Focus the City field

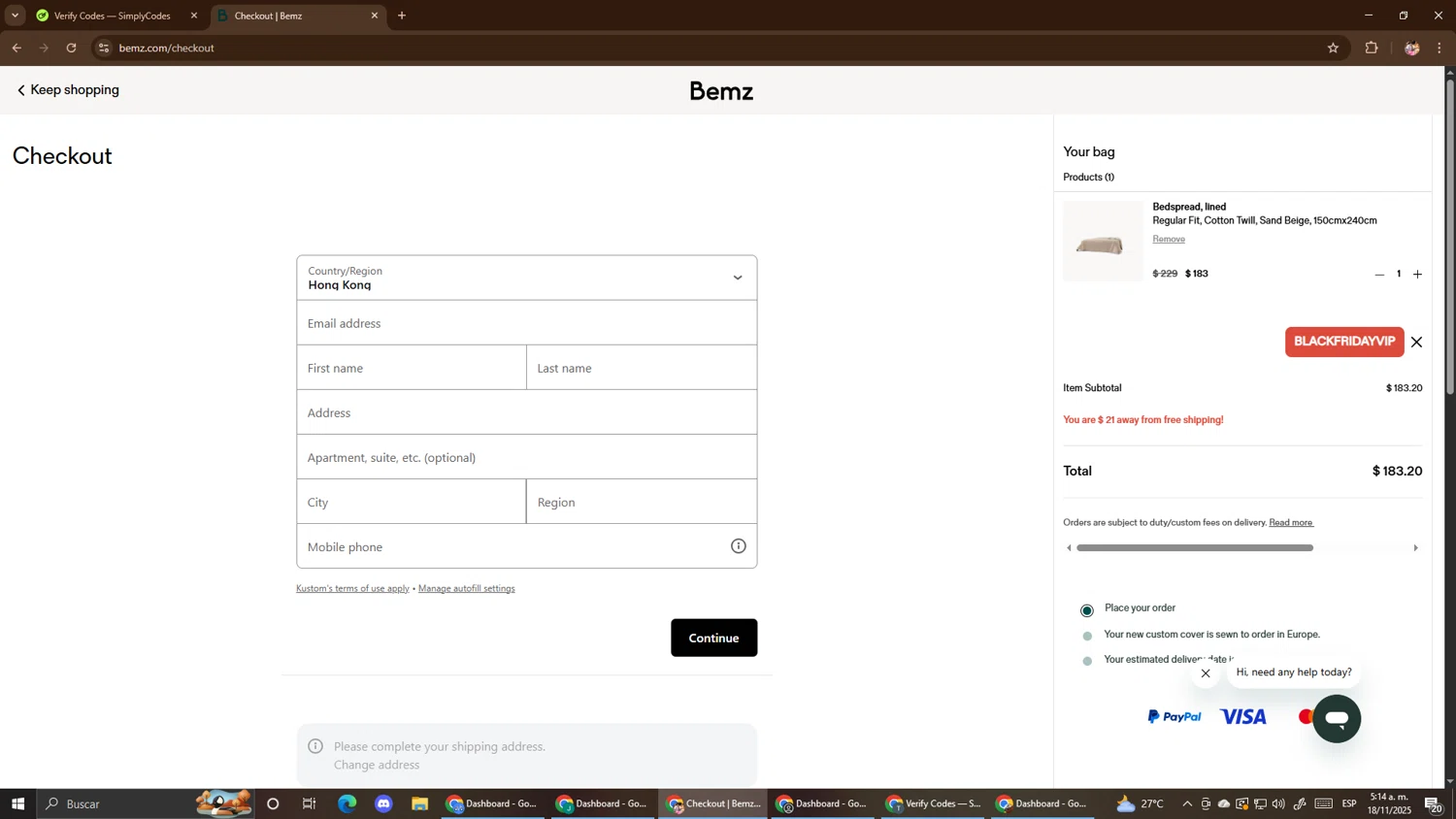coord(412,502)
